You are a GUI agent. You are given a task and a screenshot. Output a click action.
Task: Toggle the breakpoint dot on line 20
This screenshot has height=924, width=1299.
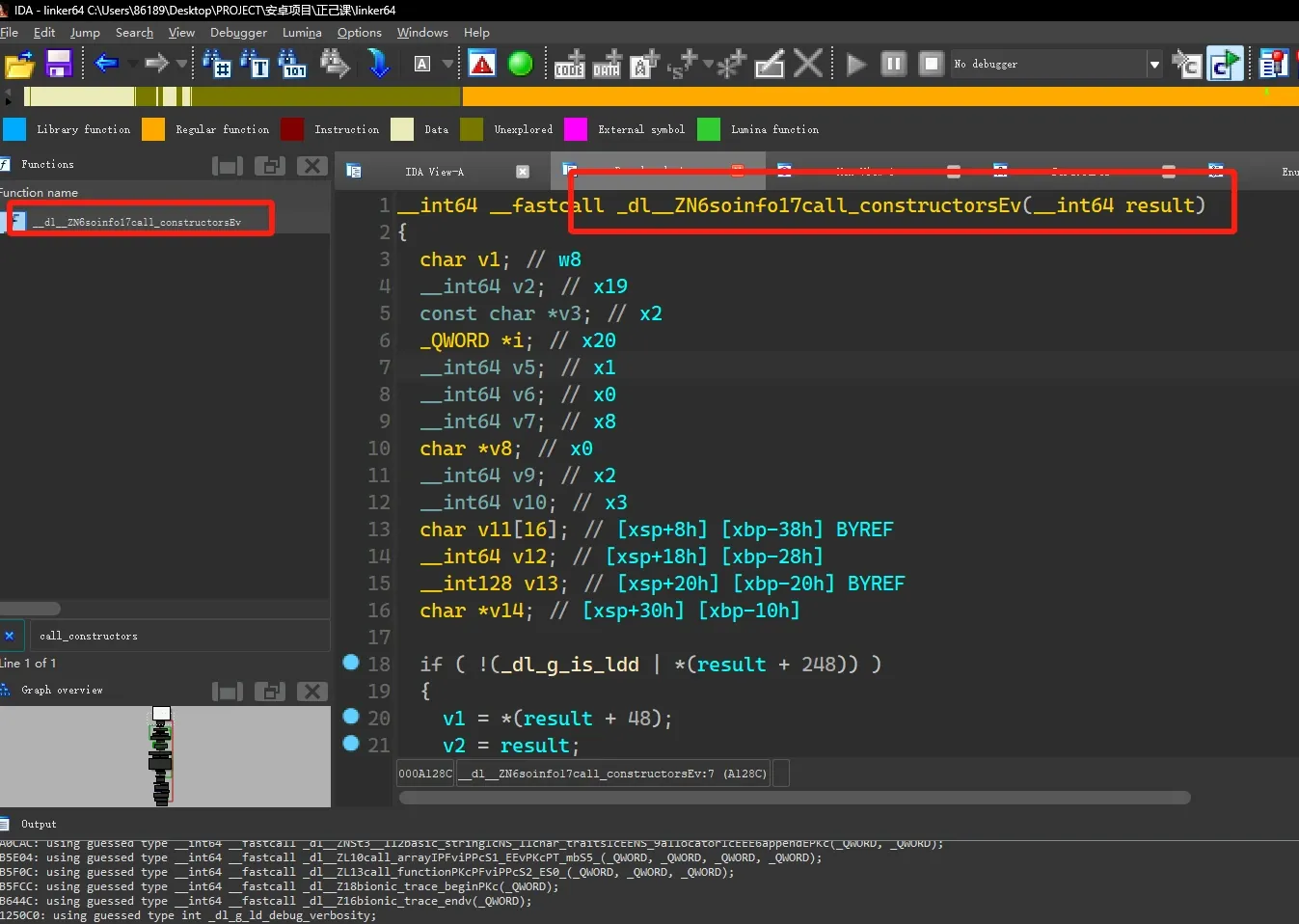(351, 717)
